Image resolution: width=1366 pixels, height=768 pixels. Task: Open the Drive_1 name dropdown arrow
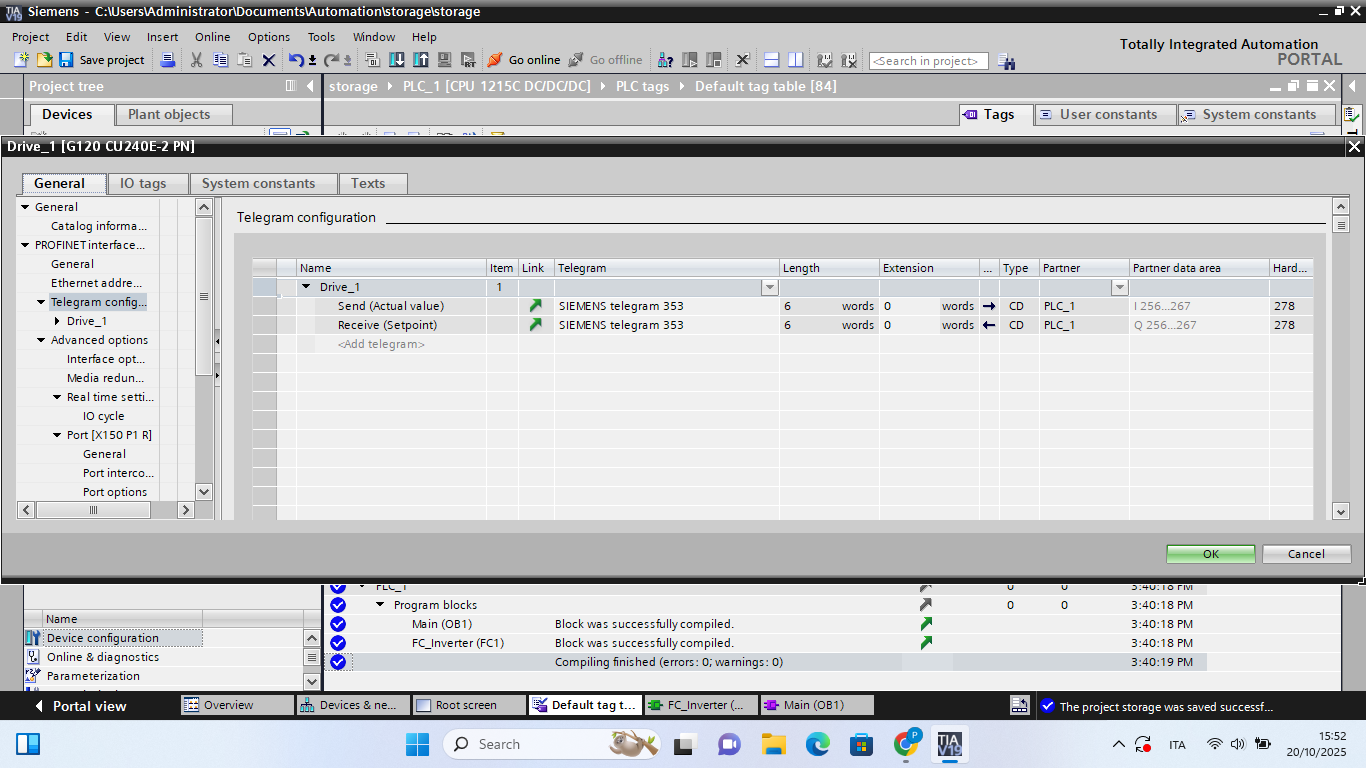click(x=769, y=288)
